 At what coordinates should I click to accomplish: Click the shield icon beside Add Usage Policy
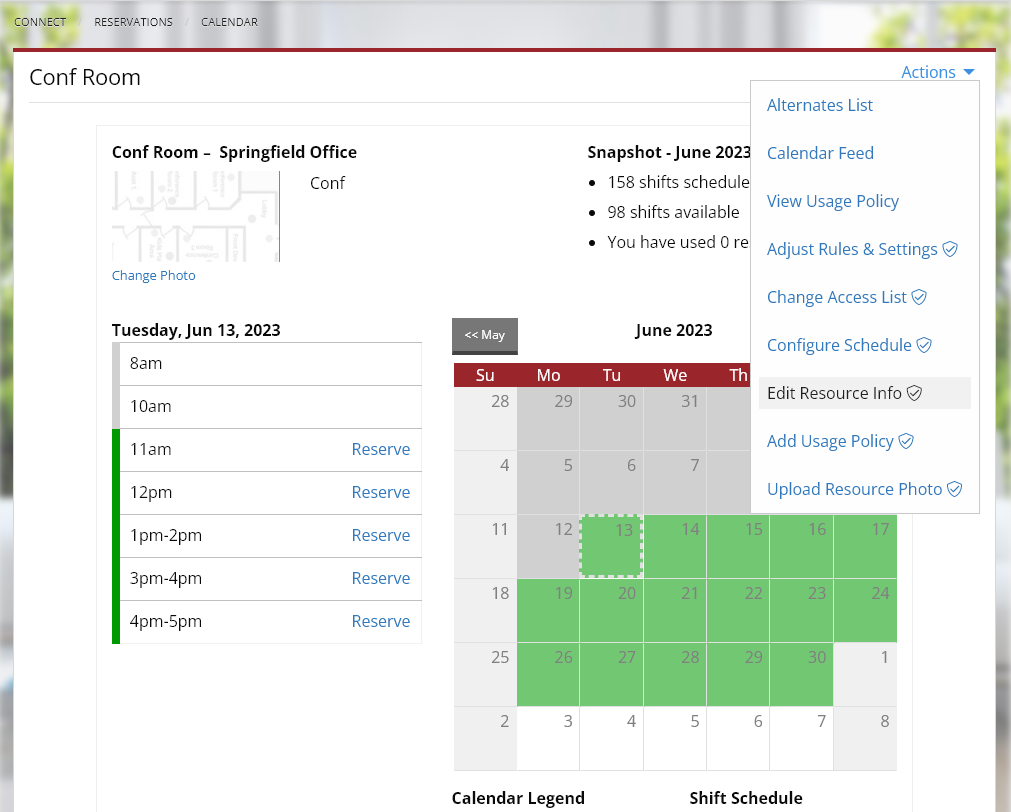(906, 441)
